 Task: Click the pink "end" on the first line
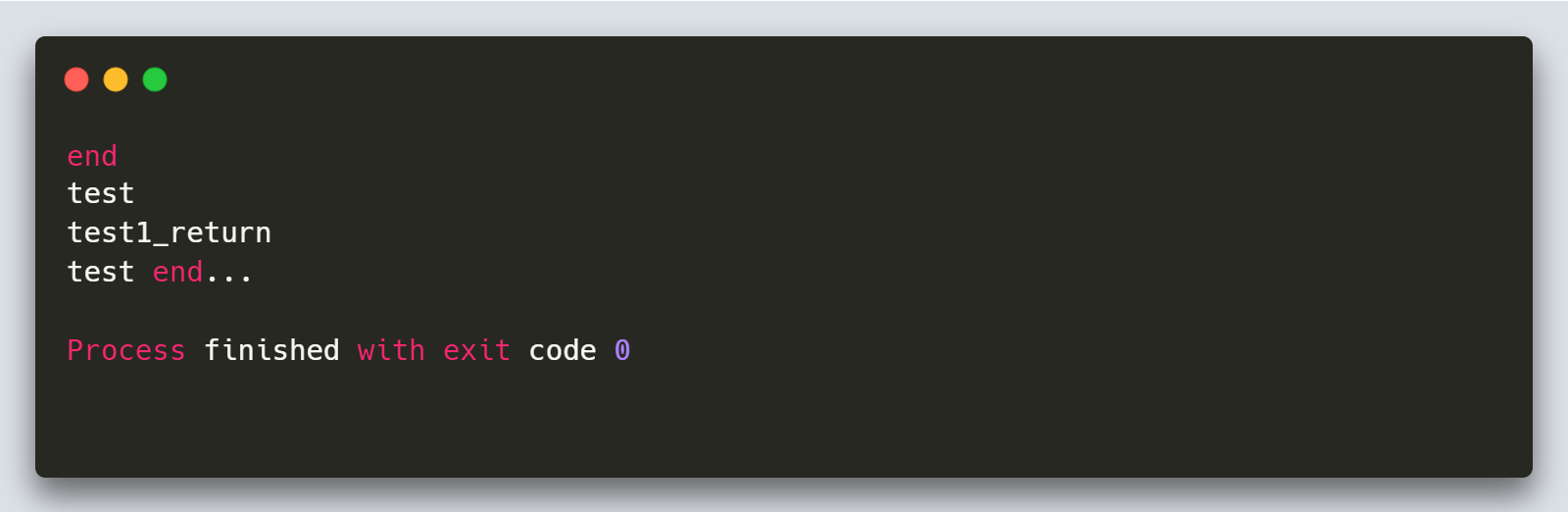click(x=92, y=156)
